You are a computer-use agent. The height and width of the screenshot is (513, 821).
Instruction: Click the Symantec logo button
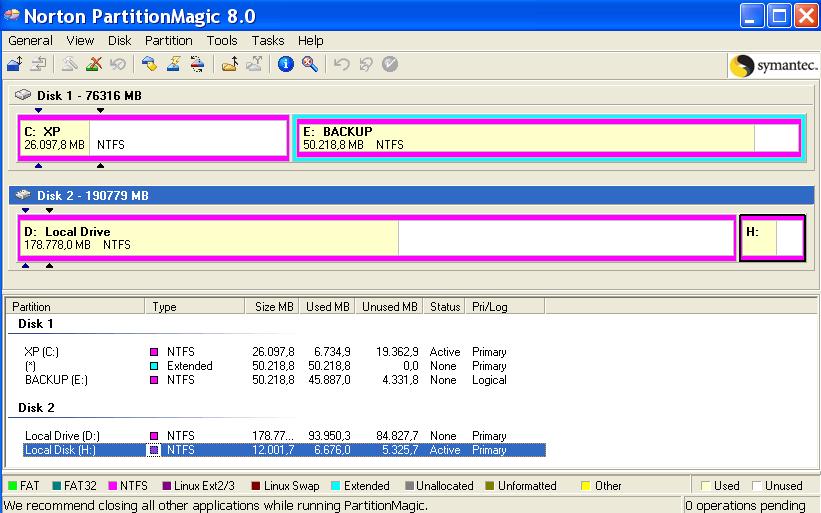point(774,65)
